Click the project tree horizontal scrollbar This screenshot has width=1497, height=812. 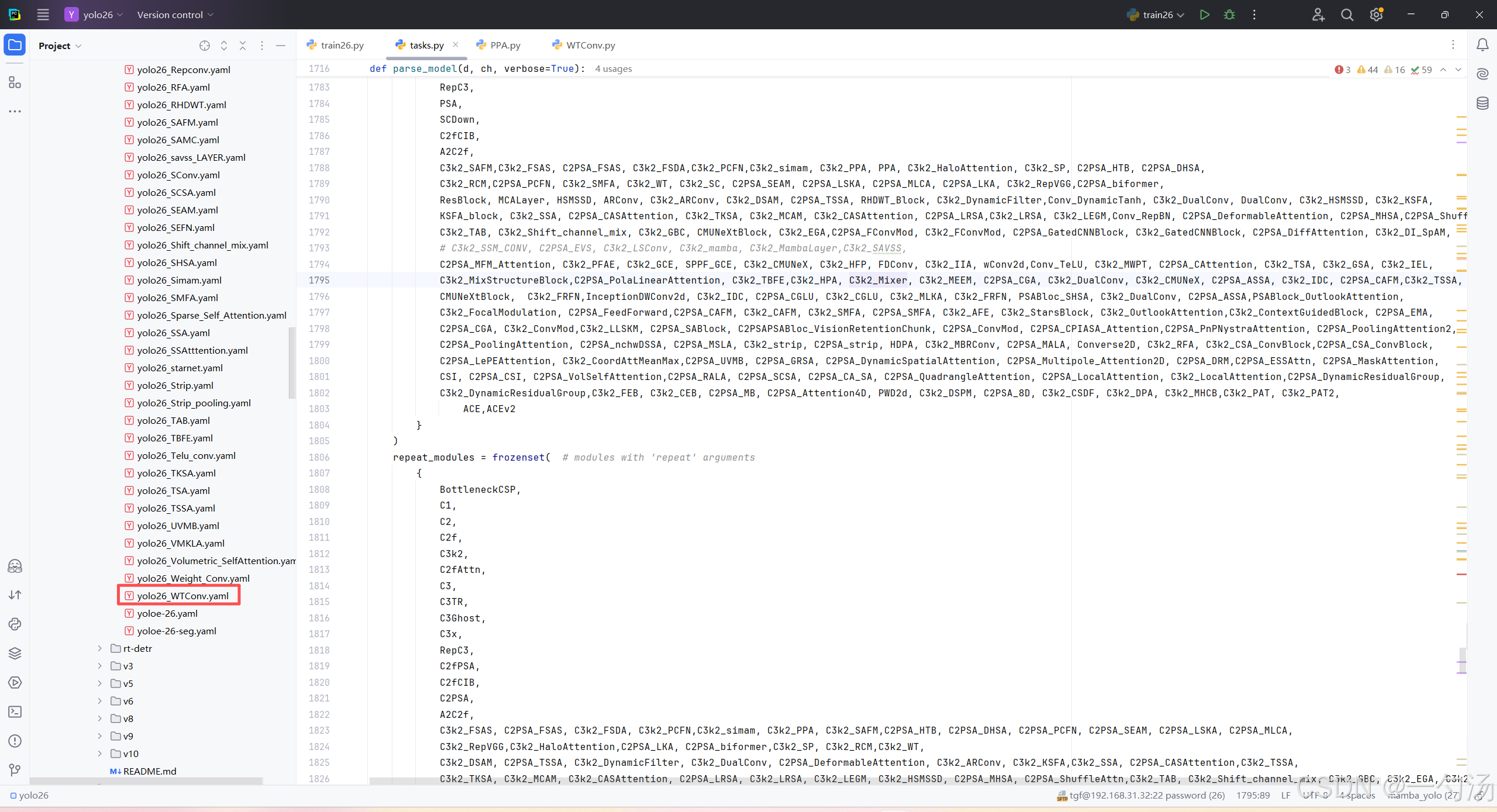tap(146, 780)
